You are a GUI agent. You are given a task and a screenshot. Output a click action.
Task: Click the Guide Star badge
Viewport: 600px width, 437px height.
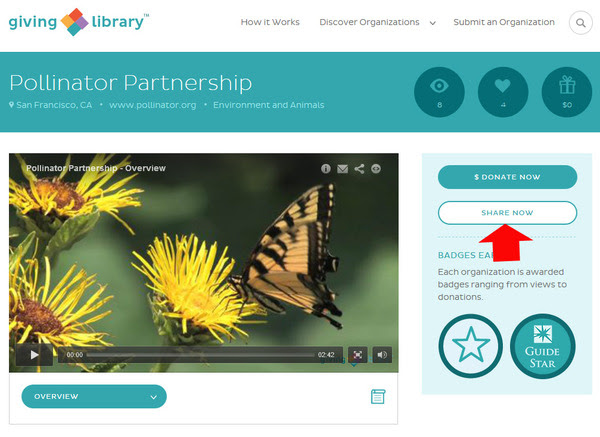click(x=543, y=346)
